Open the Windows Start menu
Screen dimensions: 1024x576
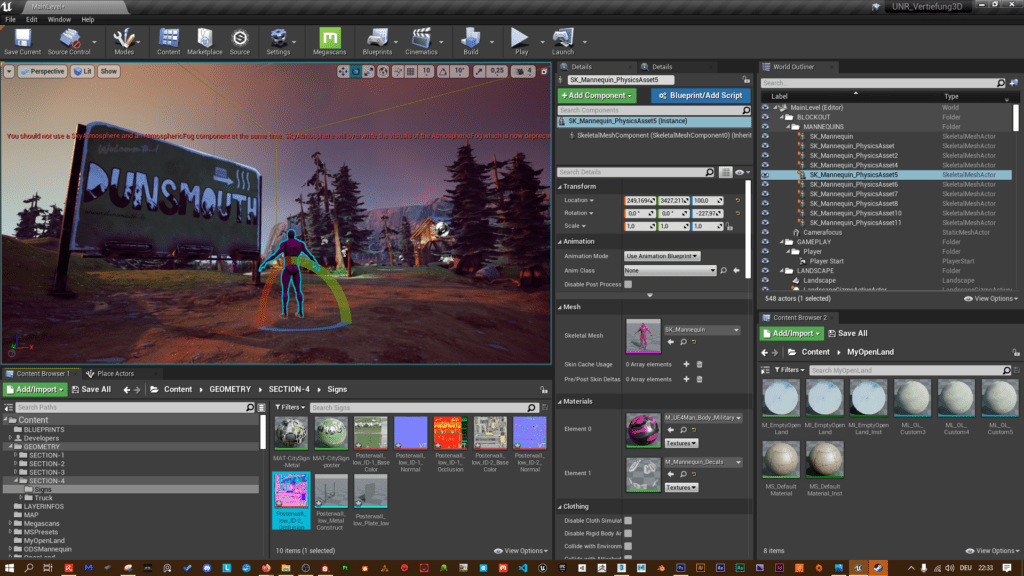(x=9, y=568)
